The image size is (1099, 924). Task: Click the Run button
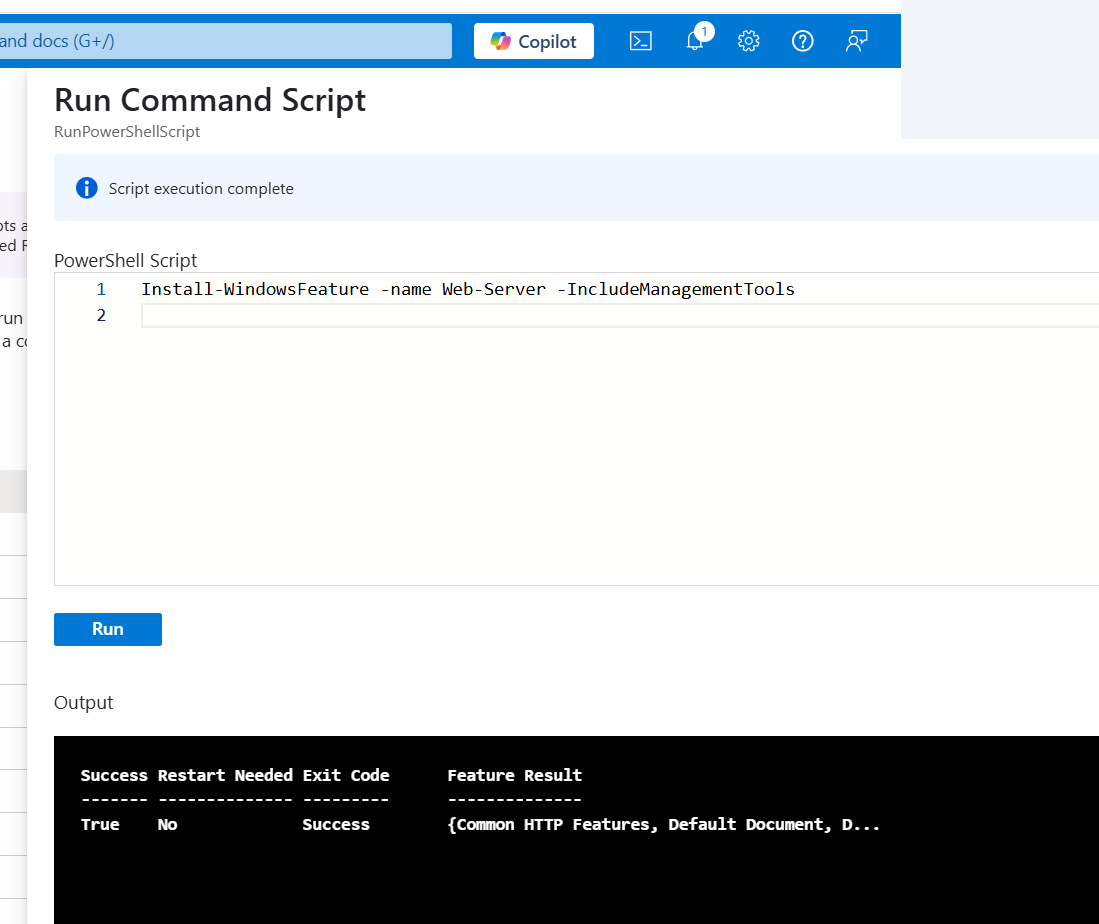point(108,630)
